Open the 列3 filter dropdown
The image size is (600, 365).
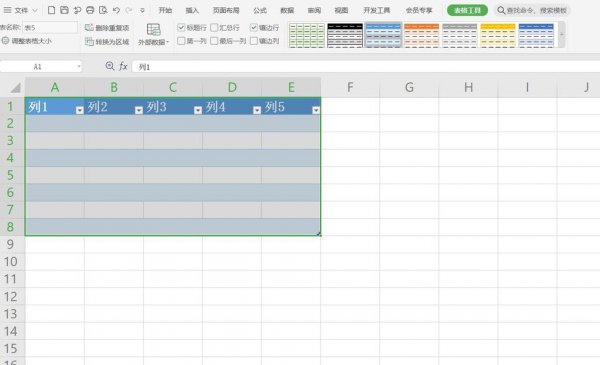[x=198, y=110]
